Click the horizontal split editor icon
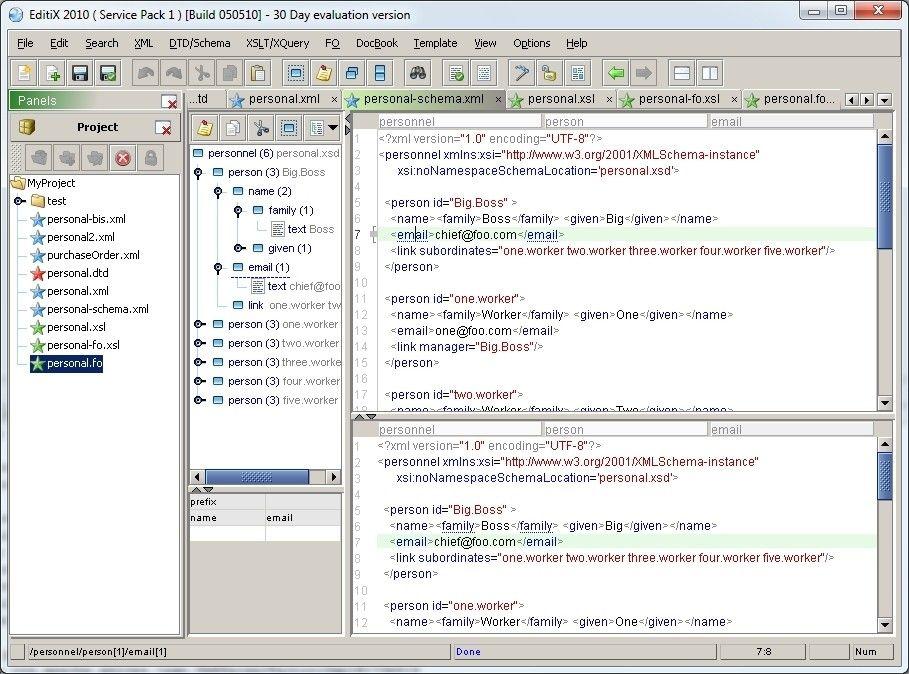This screenshot has height=674, width=909. point(681,73)
